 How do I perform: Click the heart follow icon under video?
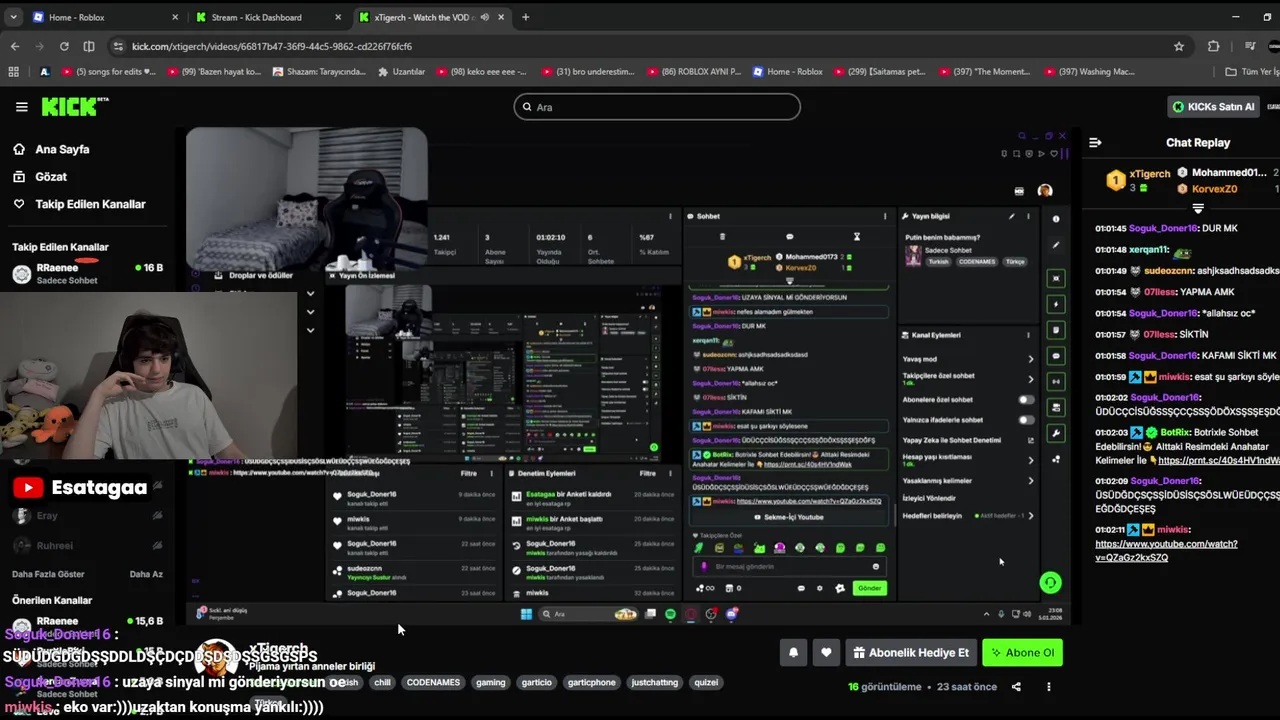(x=826, y=653)
